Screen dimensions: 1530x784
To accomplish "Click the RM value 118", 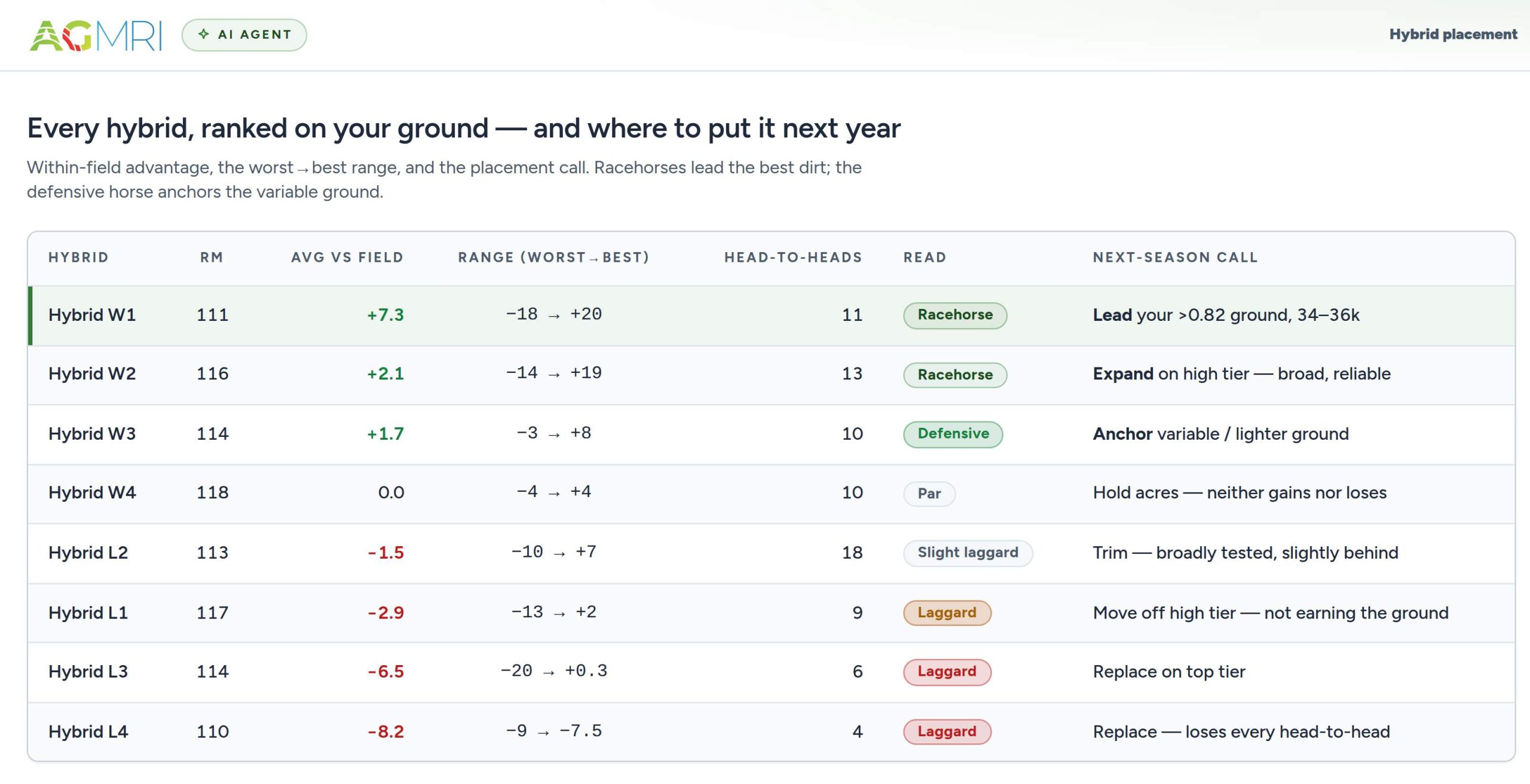I will pyautogui.click(x=213, y=493).
